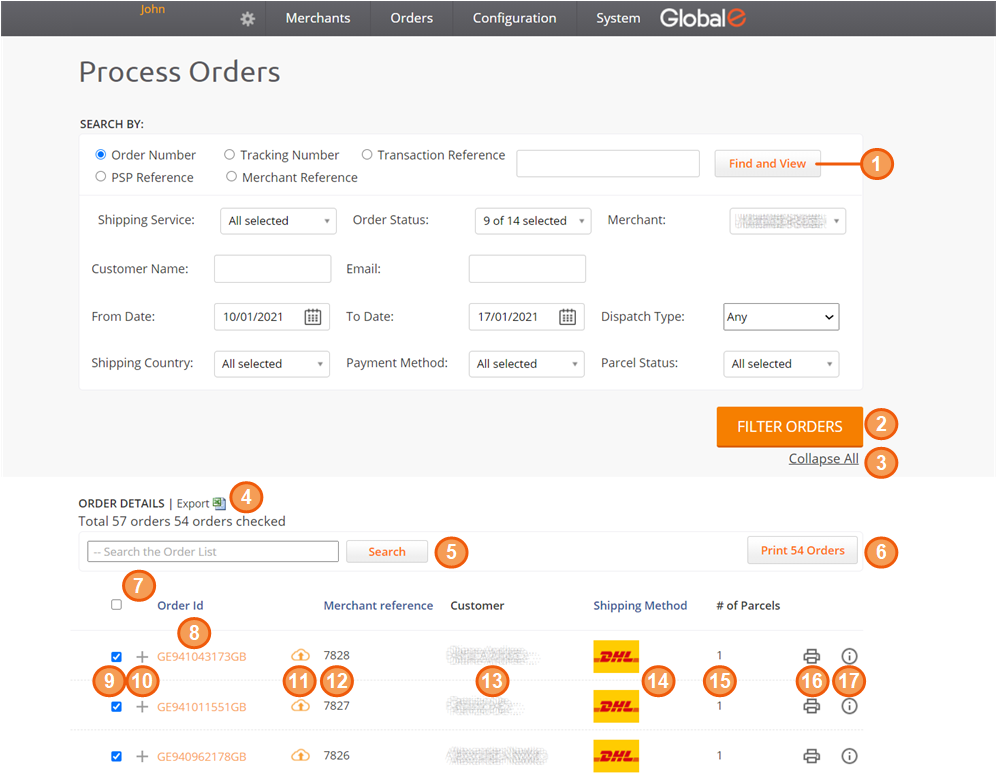997x780 pixels.
Task: Open the Dispatch Type dropdown
Action: click(x=780, y=317)
